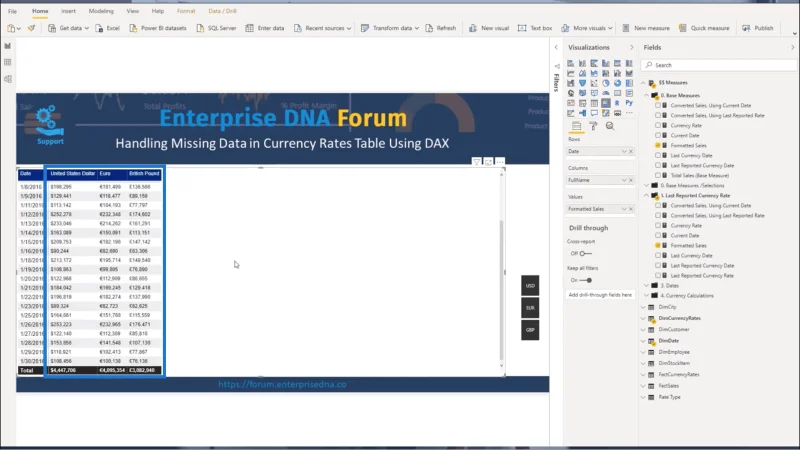
Task: Collapse the Visualizations pane
Action: pyautogui.click(x=632, y=47)
